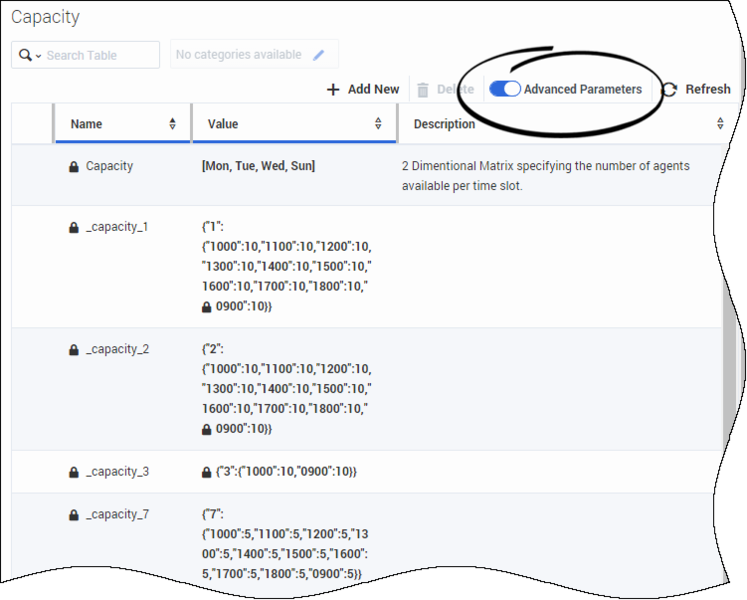The image size is (747, 600).
Task: Click the Add New button
Action: [x=363, y=89]
